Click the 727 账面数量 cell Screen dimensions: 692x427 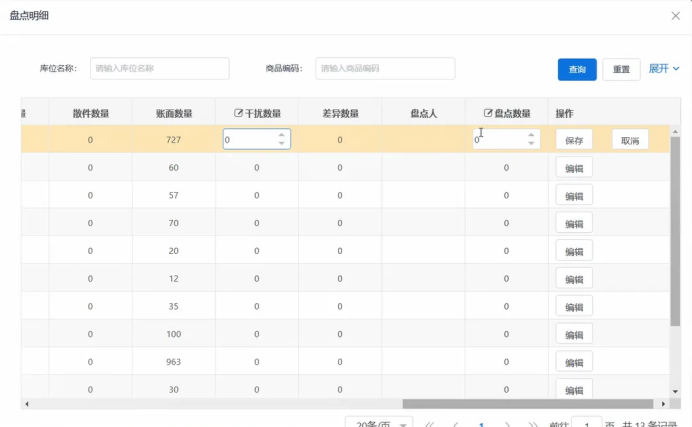[x=174, y=139]
